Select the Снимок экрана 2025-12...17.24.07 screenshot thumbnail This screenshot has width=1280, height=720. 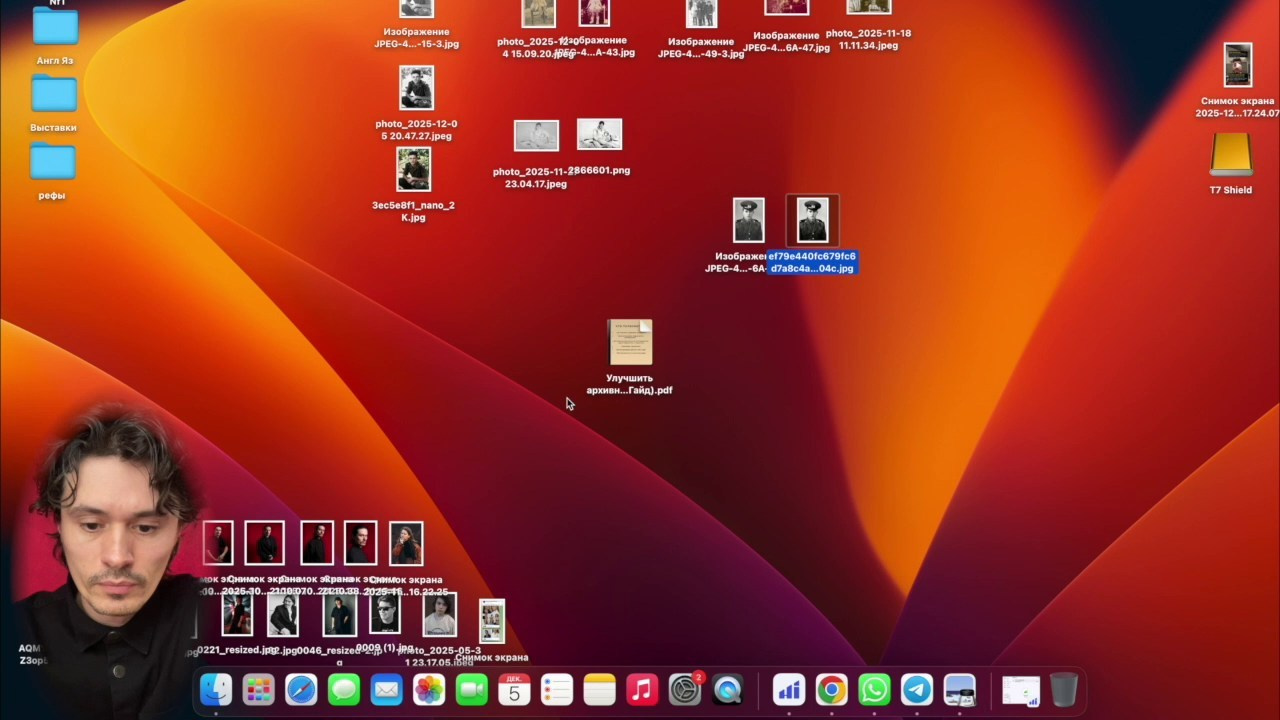pyautogui.click(x=1238, y=66)
